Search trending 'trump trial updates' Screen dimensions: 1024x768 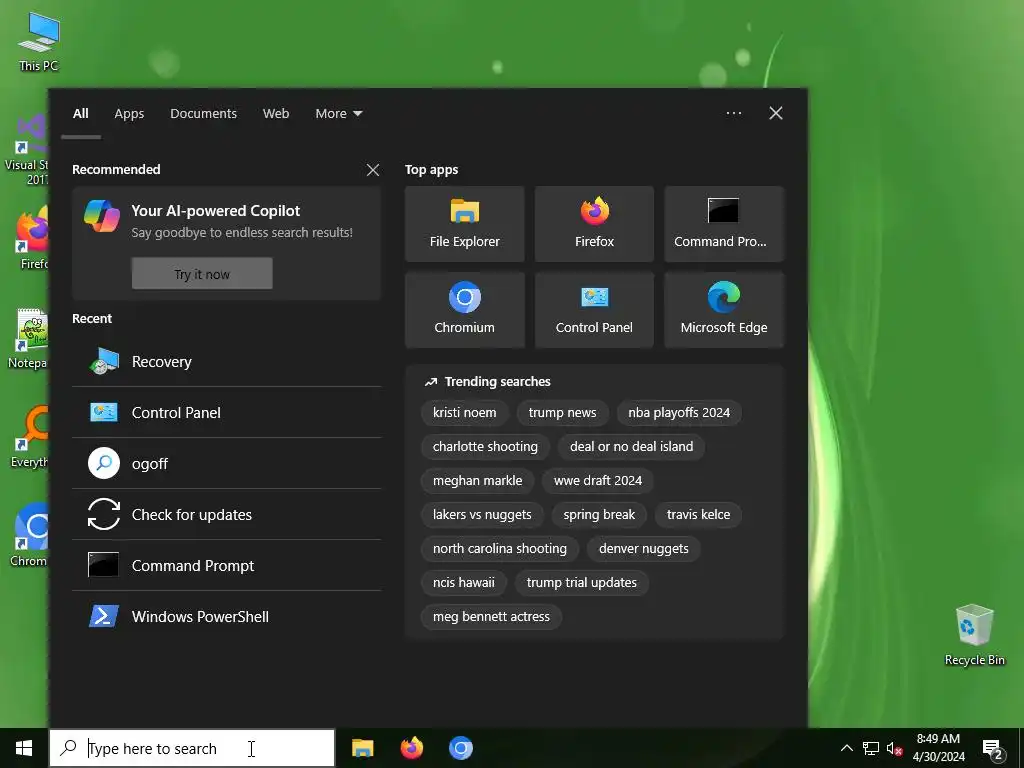point(581,583)
